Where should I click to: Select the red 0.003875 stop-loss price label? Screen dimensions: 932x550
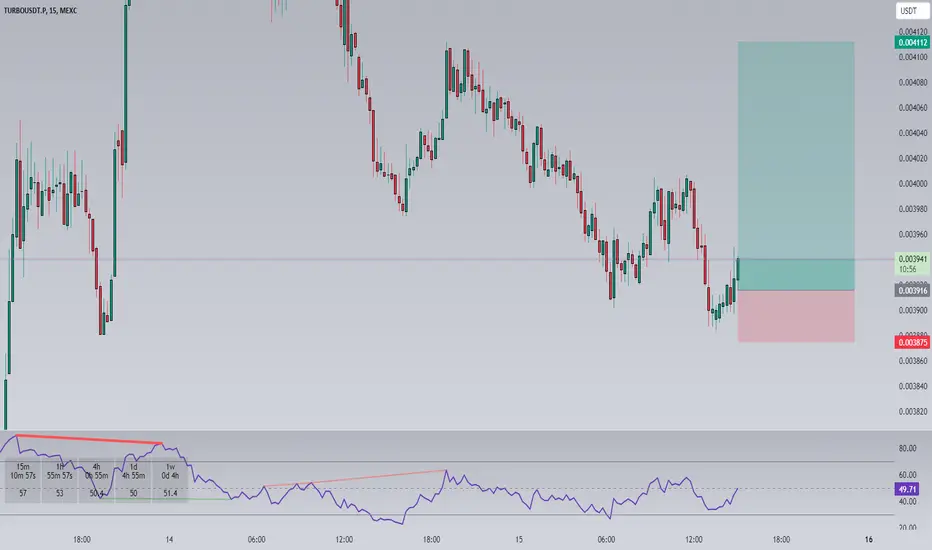click(912, 342)
